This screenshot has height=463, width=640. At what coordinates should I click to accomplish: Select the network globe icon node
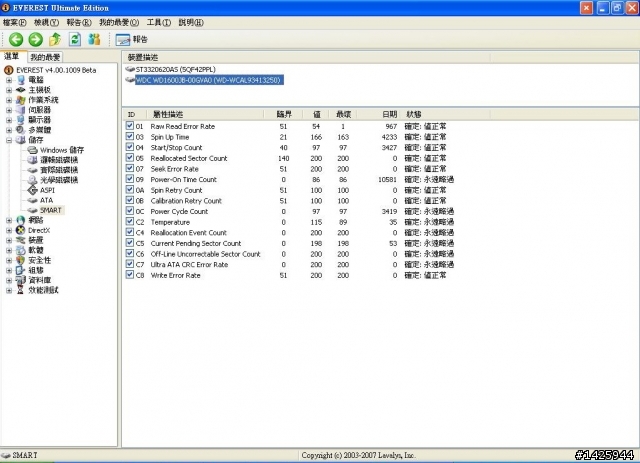coord(20,220)
